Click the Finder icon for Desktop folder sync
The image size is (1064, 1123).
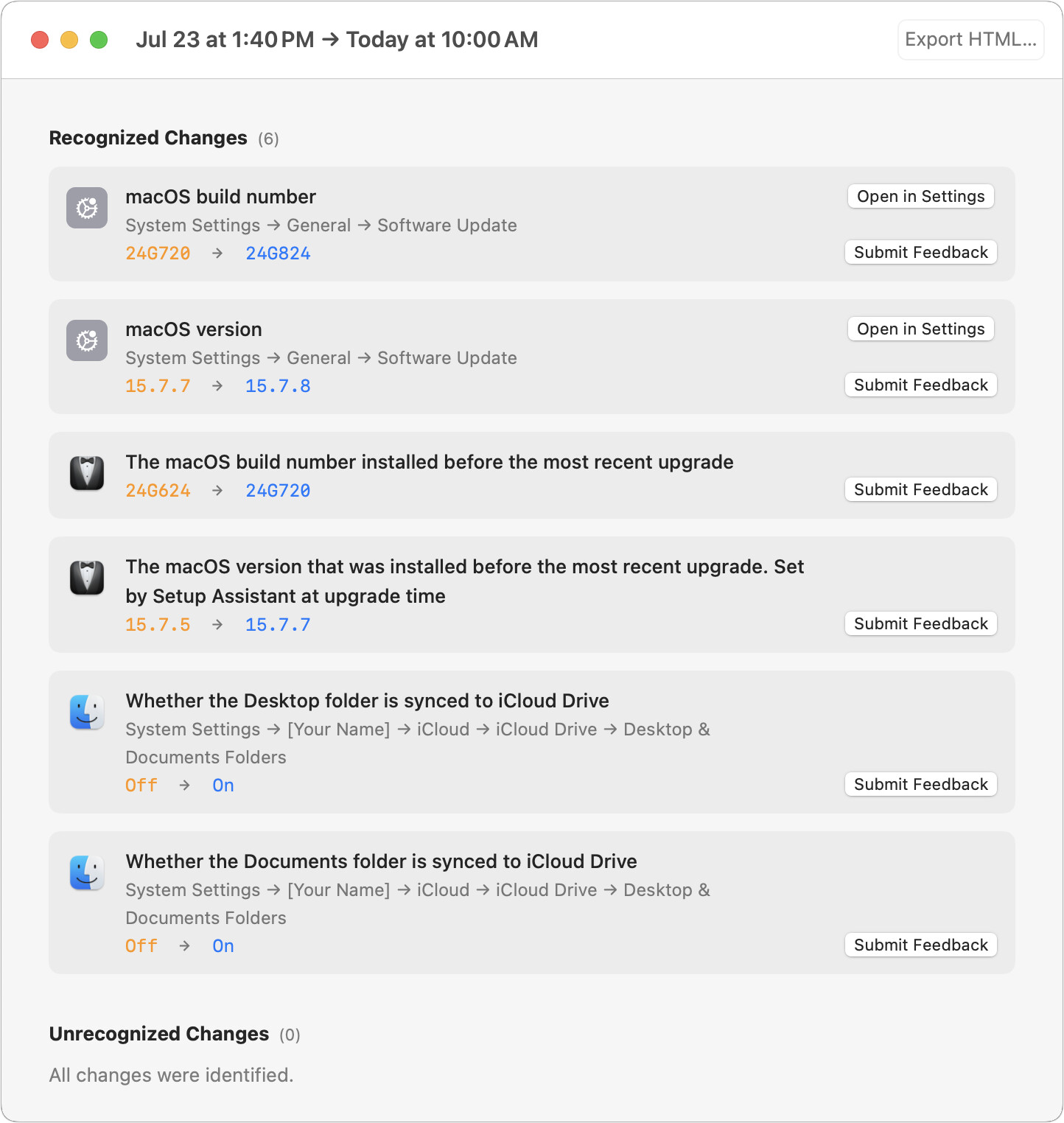[87, 712]
